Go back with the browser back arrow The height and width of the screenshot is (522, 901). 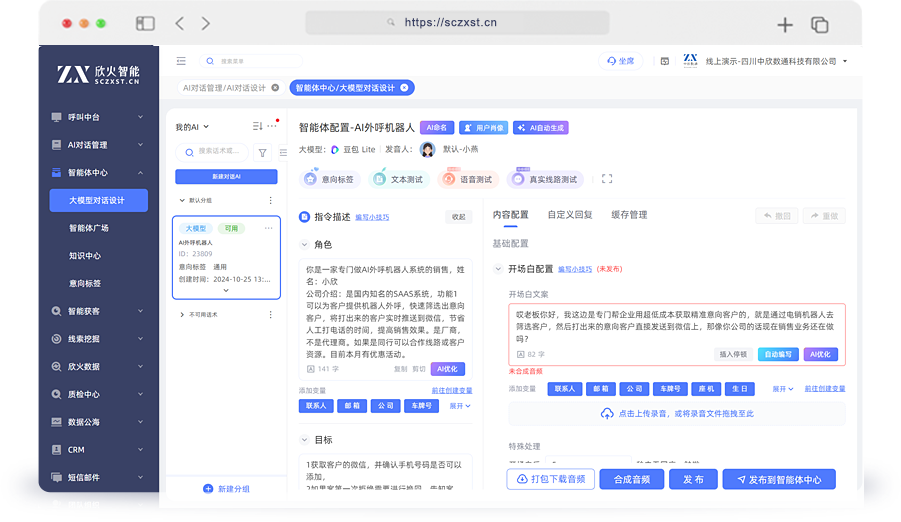tap(180, 23)
